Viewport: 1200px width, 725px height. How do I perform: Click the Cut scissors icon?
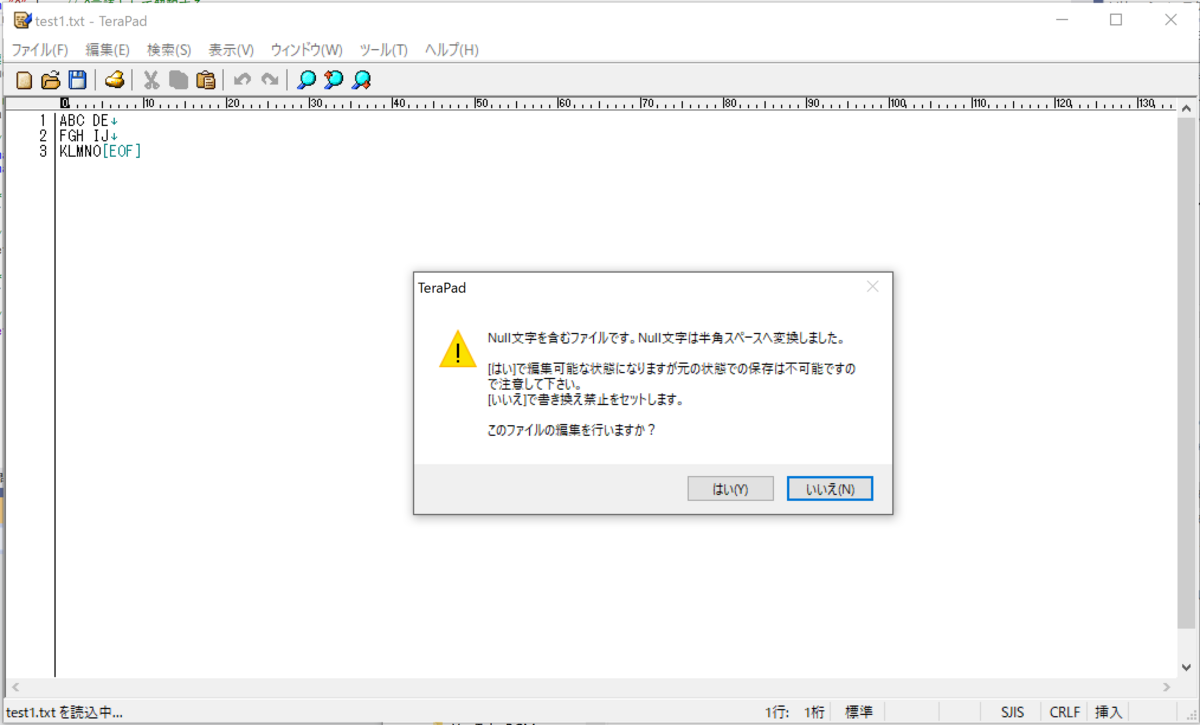[x=152, y=80]
